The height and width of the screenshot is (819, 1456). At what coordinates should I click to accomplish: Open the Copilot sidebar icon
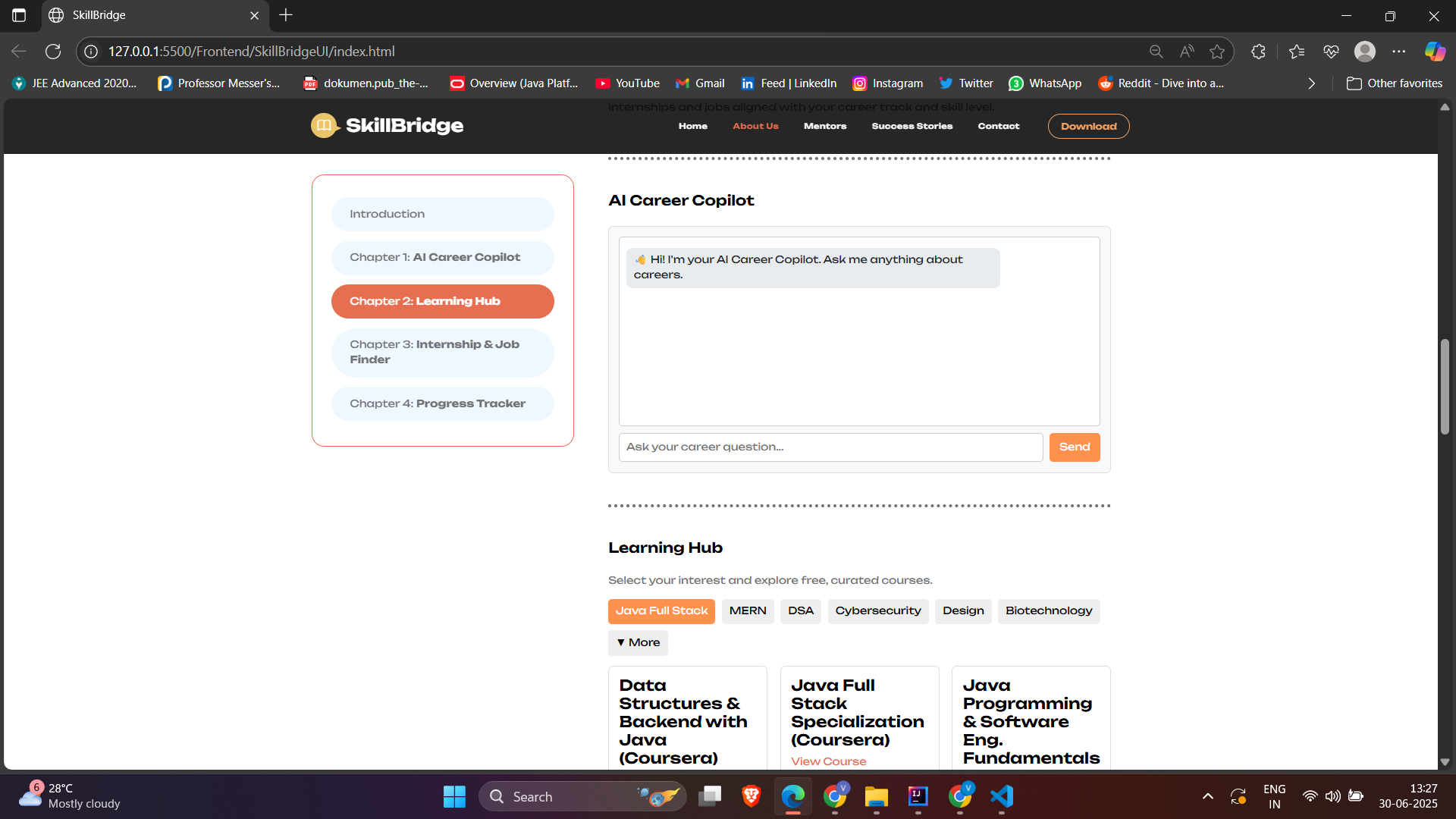pyautogui.click(x=1434, y=52)
